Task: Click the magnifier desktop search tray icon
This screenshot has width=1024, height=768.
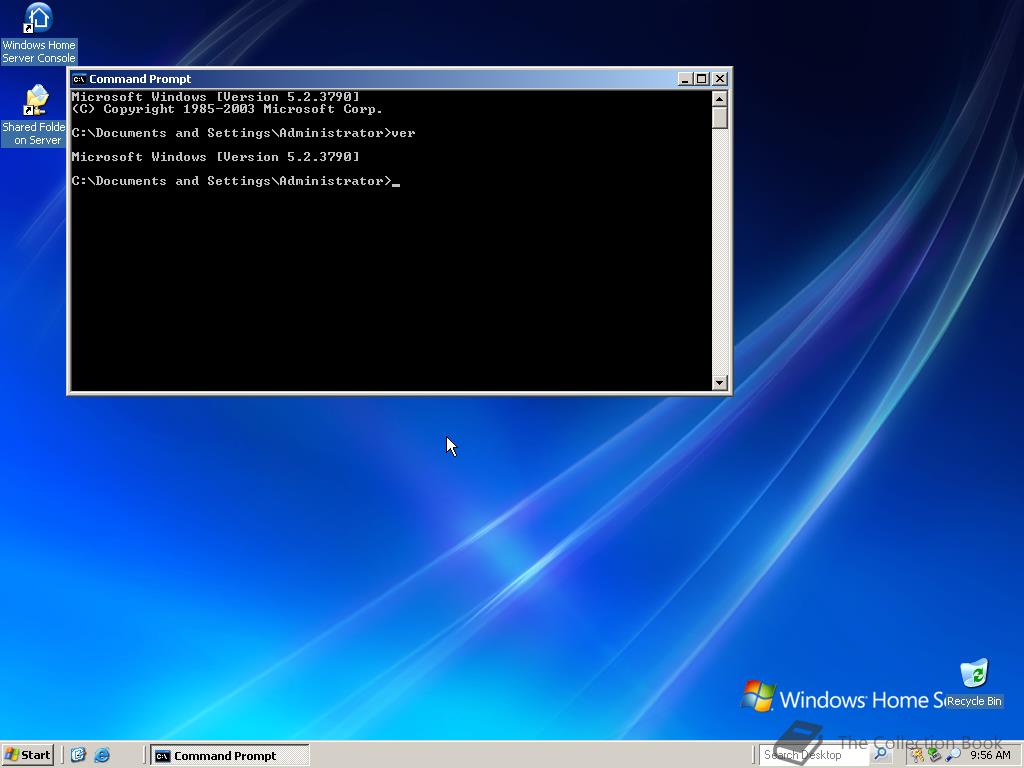Action: [x=953, y=756]
